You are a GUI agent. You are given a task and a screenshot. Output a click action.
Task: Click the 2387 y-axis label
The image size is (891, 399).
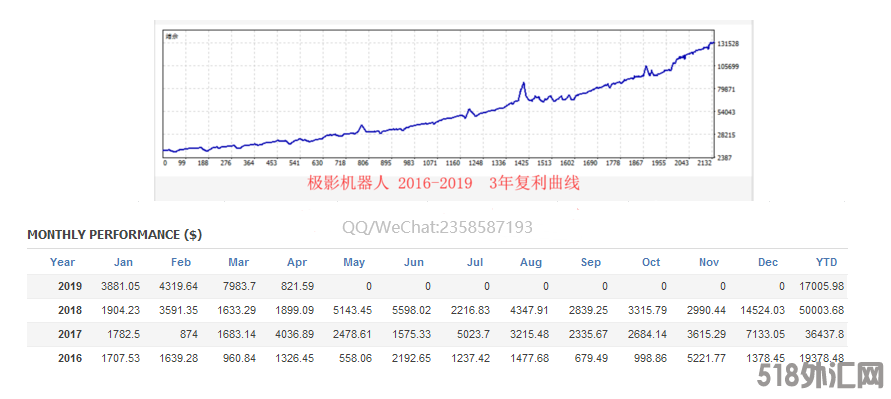[725, 157]
